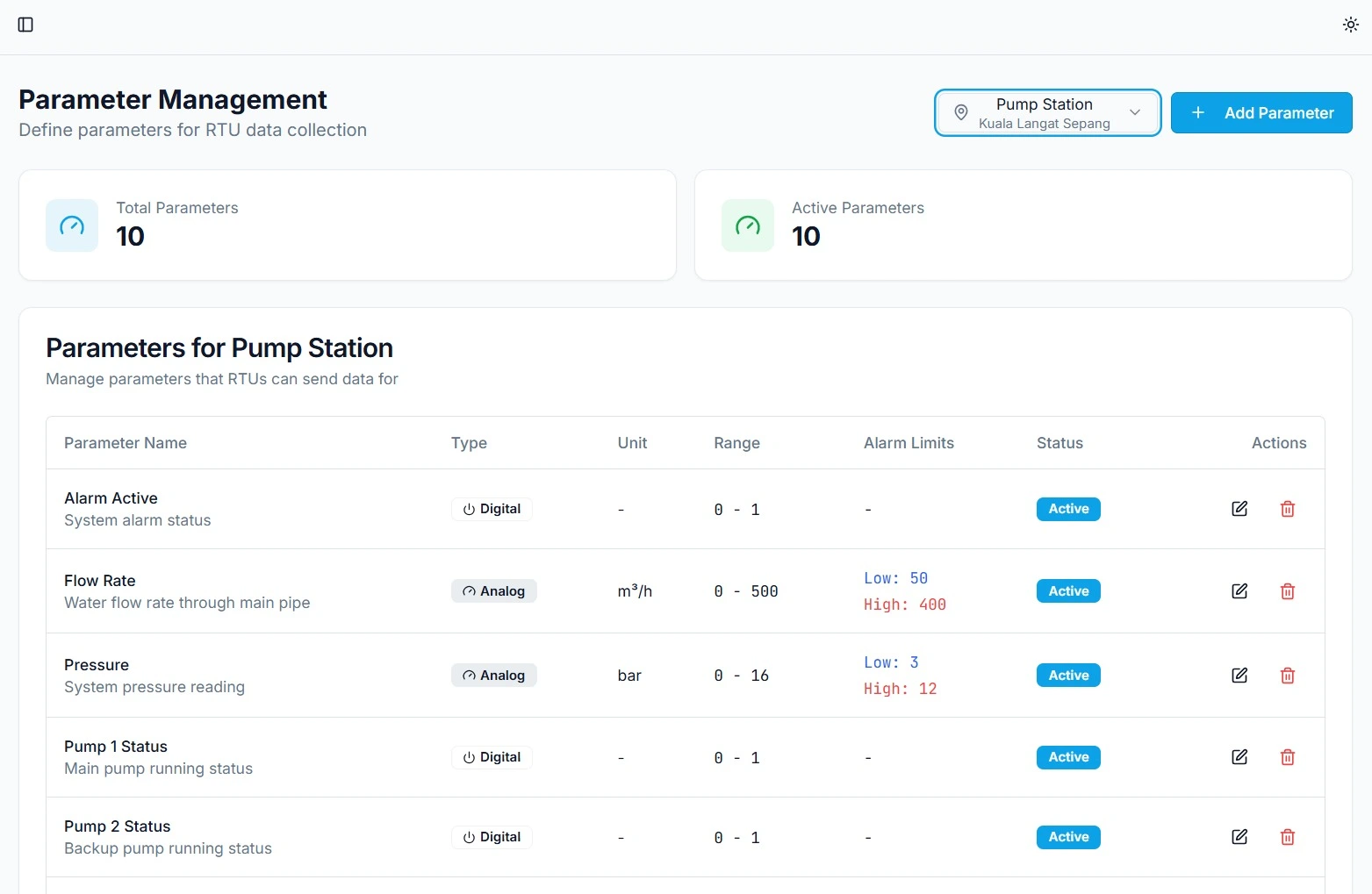Click the Parameter Management page title

[173, 99]
